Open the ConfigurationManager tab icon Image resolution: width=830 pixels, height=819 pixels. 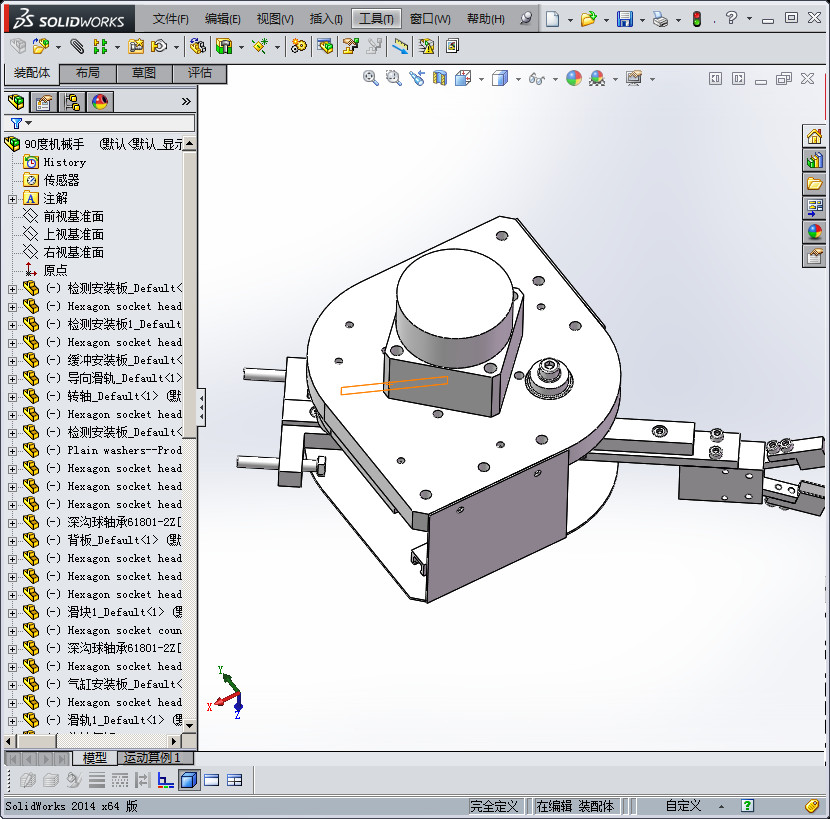coord(71,101)
